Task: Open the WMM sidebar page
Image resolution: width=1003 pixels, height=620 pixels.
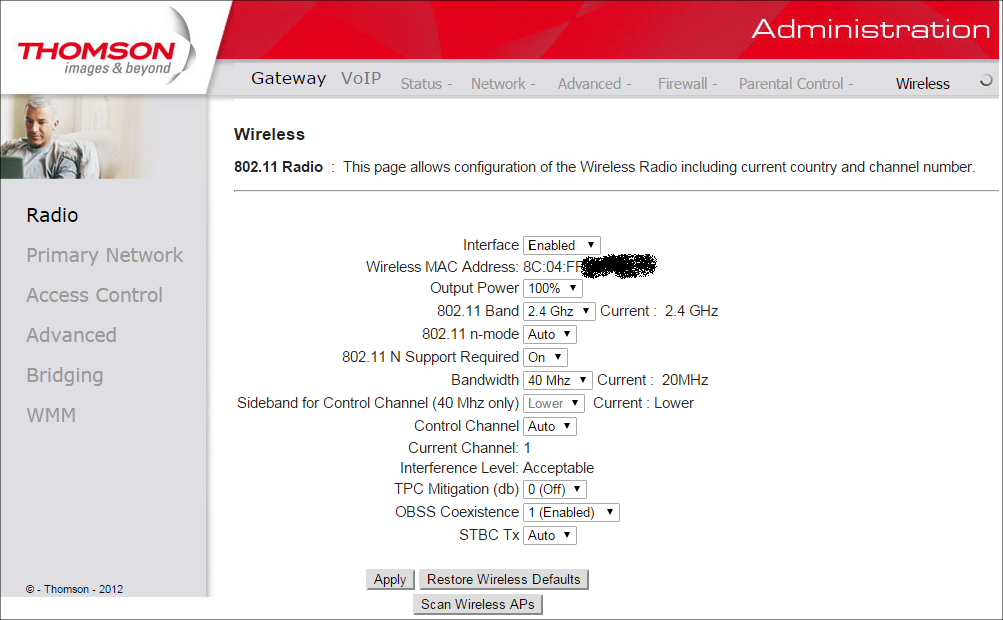Action: tap(51, 415)
